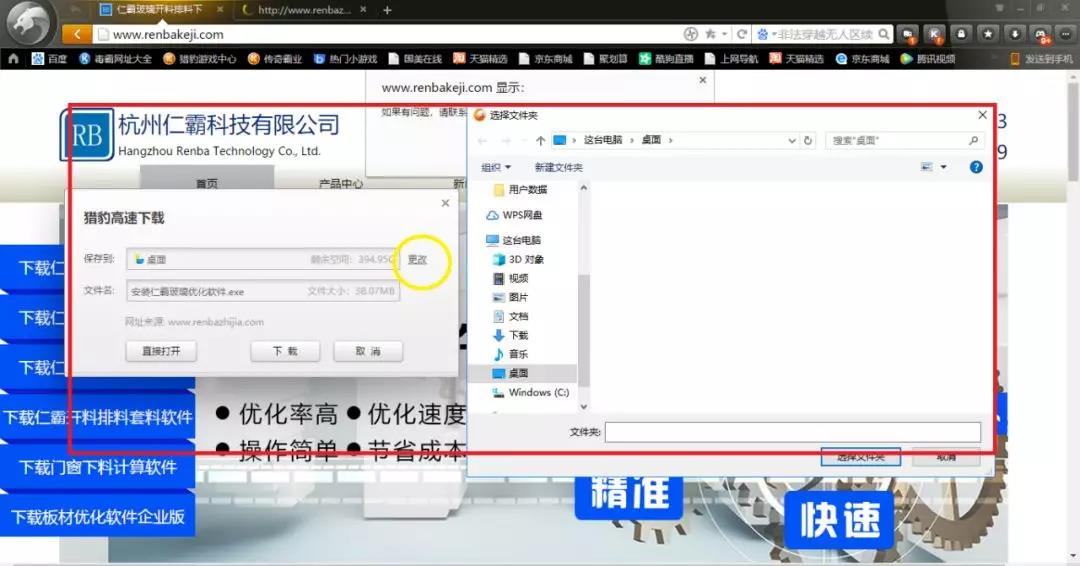Open the 热门小游戏 bookmark
The image size is (1080, 566).
point(345,59)
